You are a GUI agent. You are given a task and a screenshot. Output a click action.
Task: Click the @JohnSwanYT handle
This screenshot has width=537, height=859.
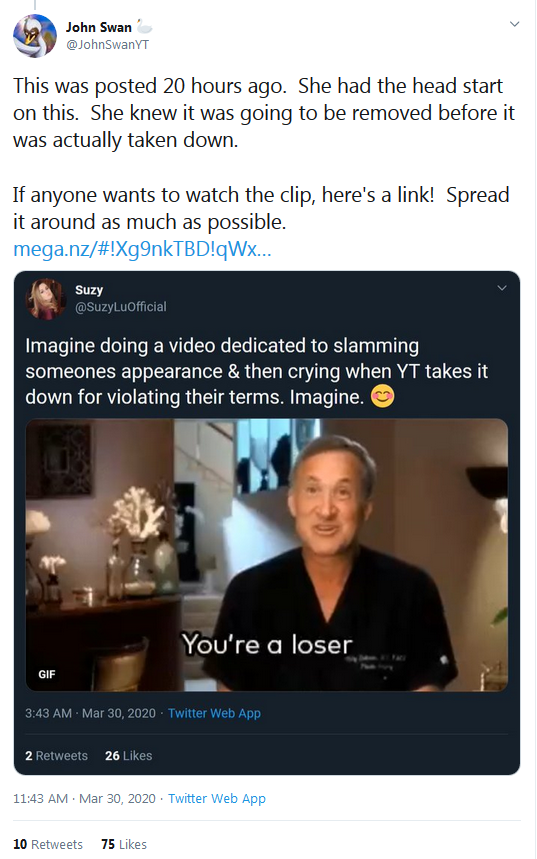tap(107, 44)
